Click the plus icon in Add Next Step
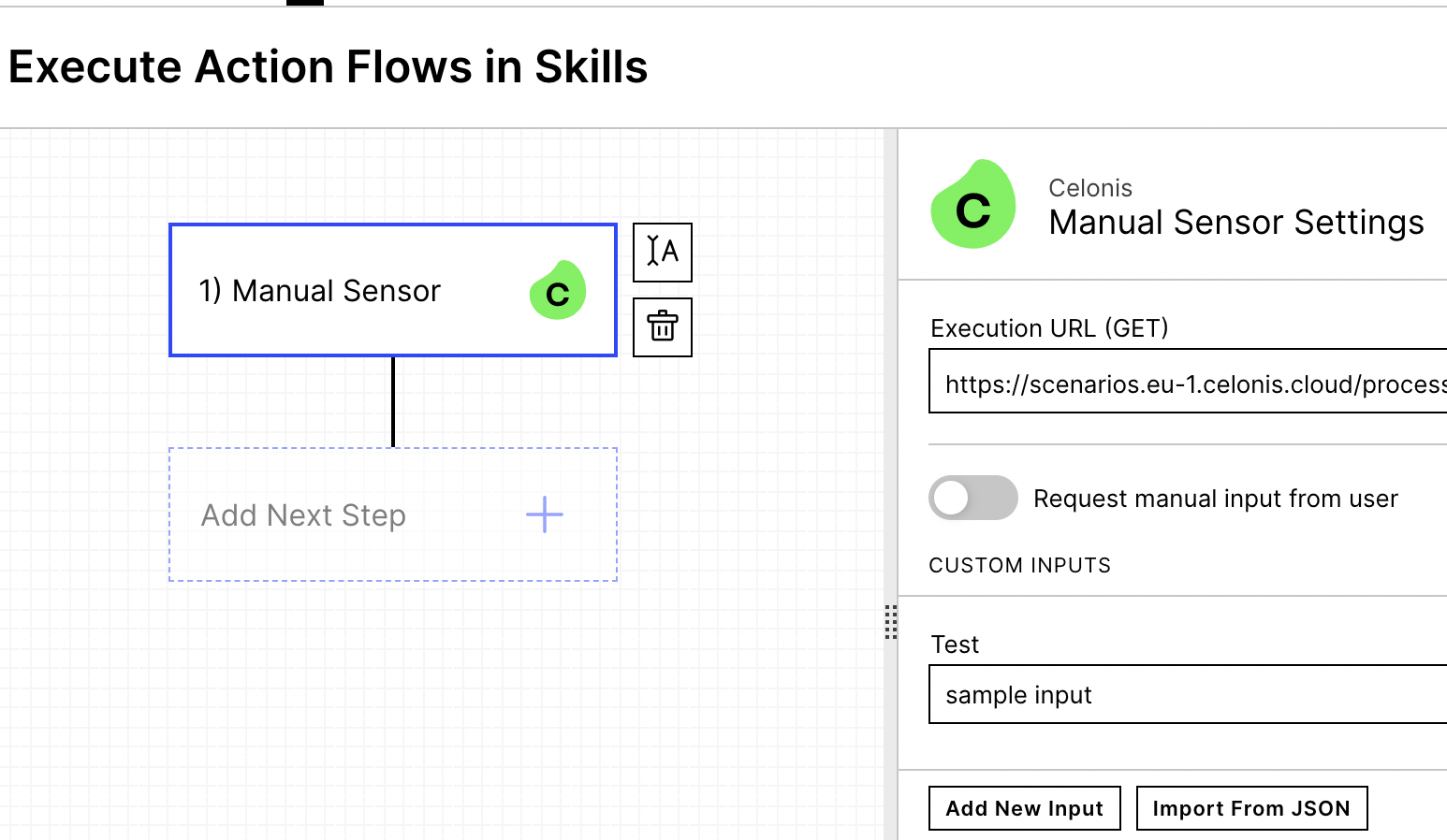The image size is (1447, 840). coord(545,514)
